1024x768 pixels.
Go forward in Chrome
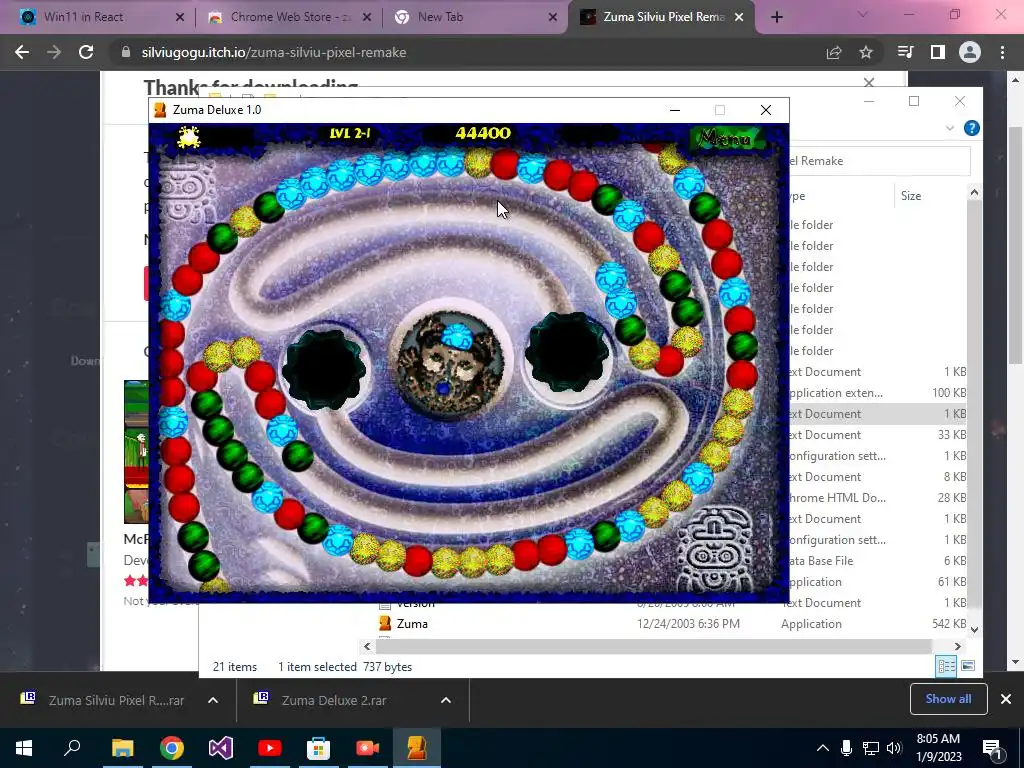pos(54,52)
